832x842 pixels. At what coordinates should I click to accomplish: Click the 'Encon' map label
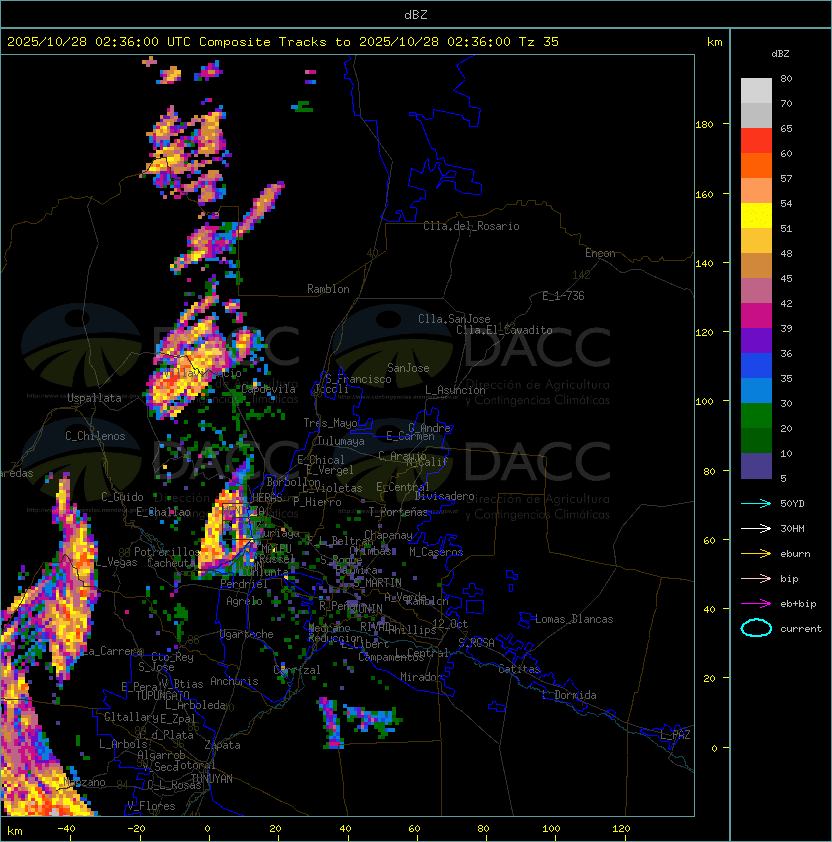pyautogui.click(x=600, y=253)
